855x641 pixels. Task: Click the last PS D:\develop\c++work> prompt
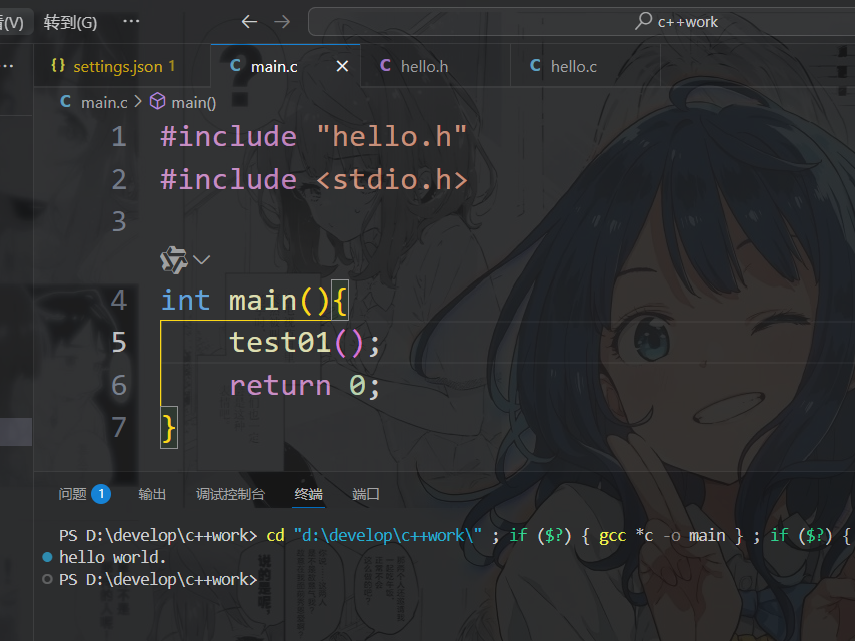pyautogui.click(x=158, y=579)
